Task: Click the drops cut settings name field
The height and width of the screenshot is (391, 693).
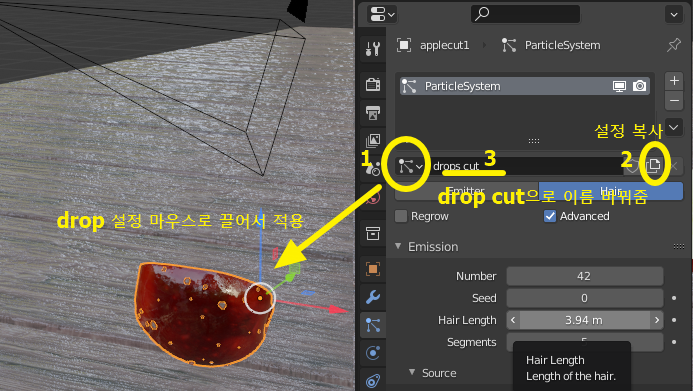Action: coord(525,166)
